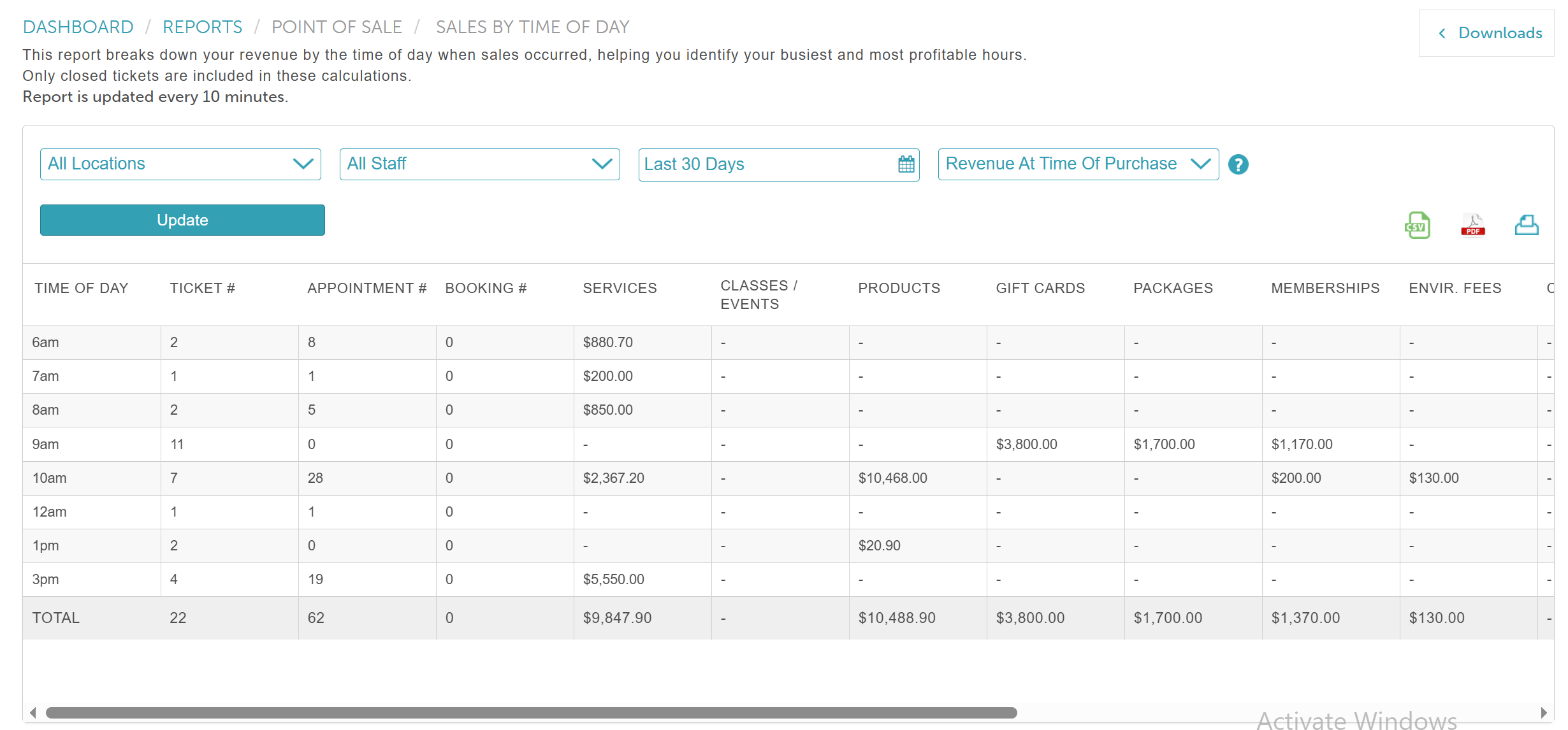Expand Revenue At Time Of Purchase dropdown

click(1078, 164)
